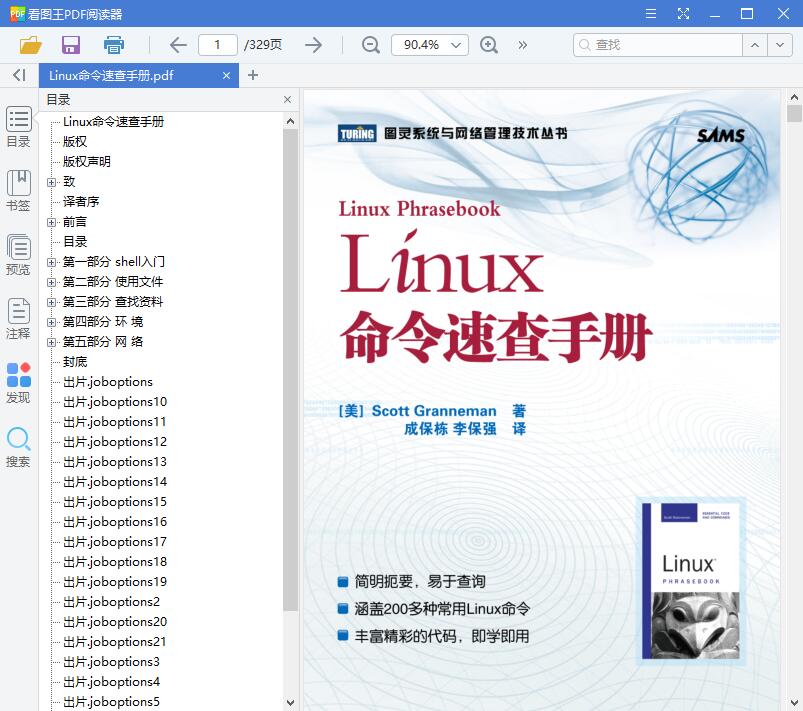Image resolution: width=803 pixels, height=711 pixels.
Task: Open the 搜索 search panel
Action: [18, 447]
